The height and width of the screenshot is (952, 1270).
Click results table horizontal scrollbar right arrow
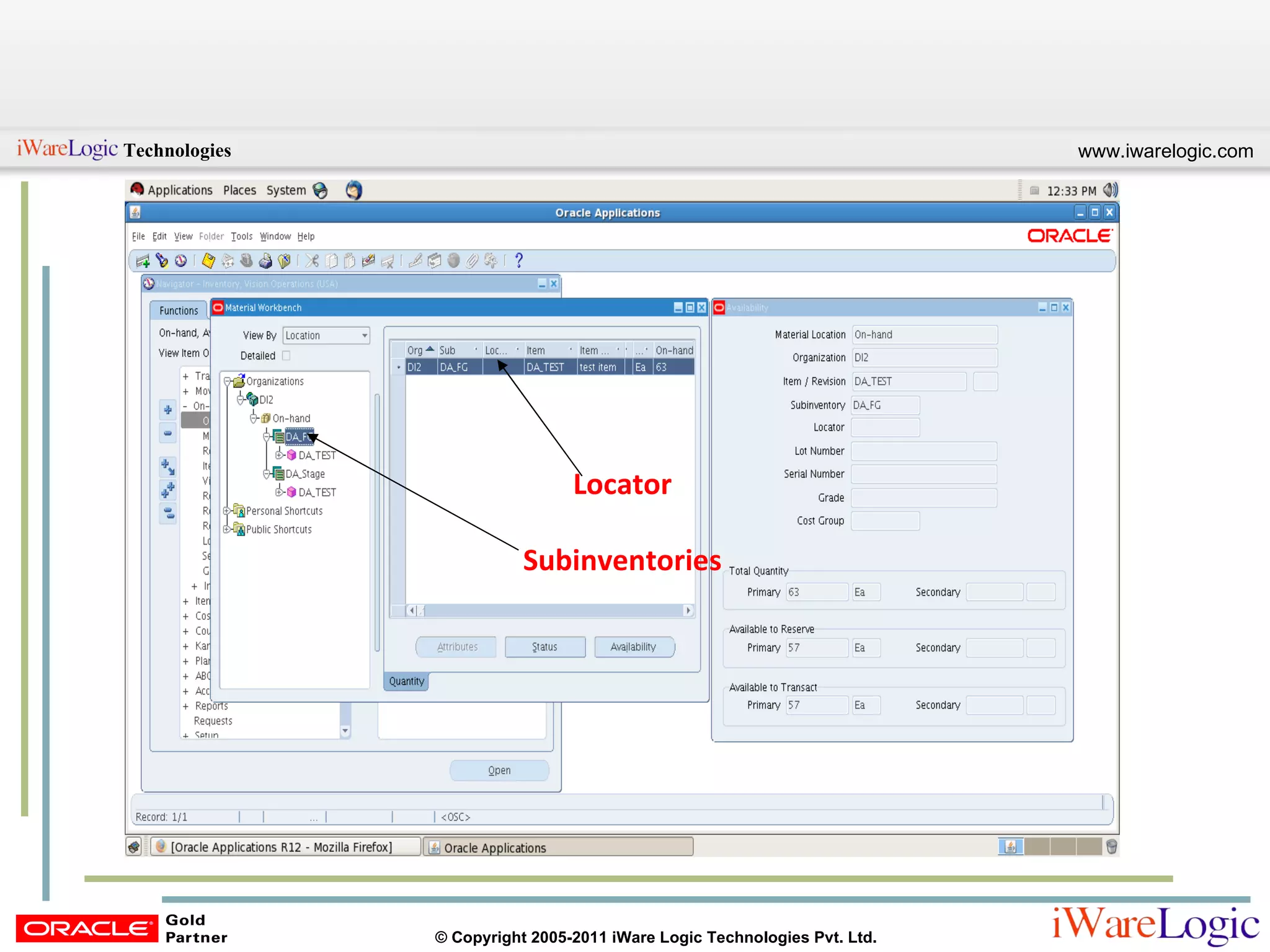[x=688, y=610]
